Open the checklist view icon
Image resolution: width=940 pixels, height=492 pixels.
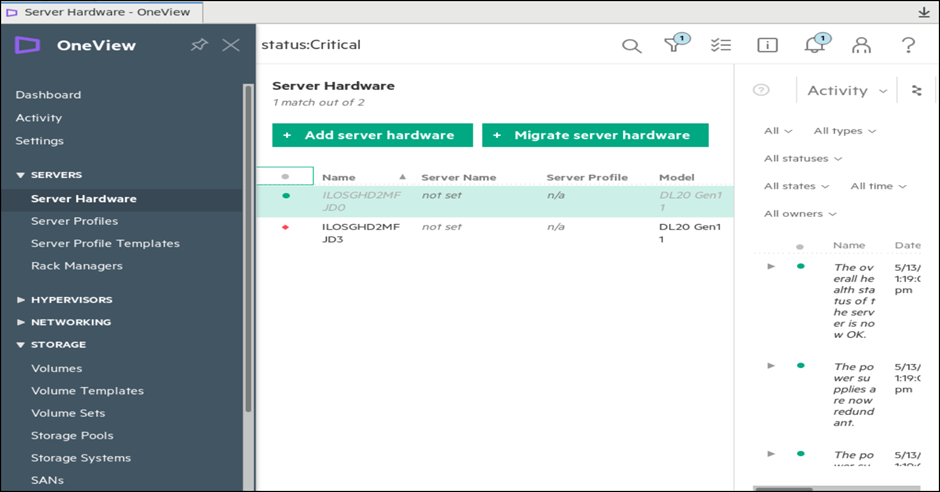click(x=721, y=45)
